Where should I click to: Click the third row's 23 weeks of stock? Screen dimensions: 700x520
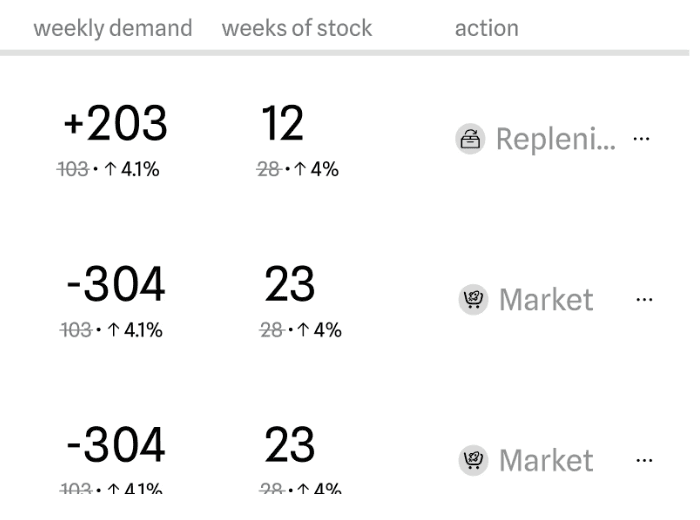[x=290, y=445]
